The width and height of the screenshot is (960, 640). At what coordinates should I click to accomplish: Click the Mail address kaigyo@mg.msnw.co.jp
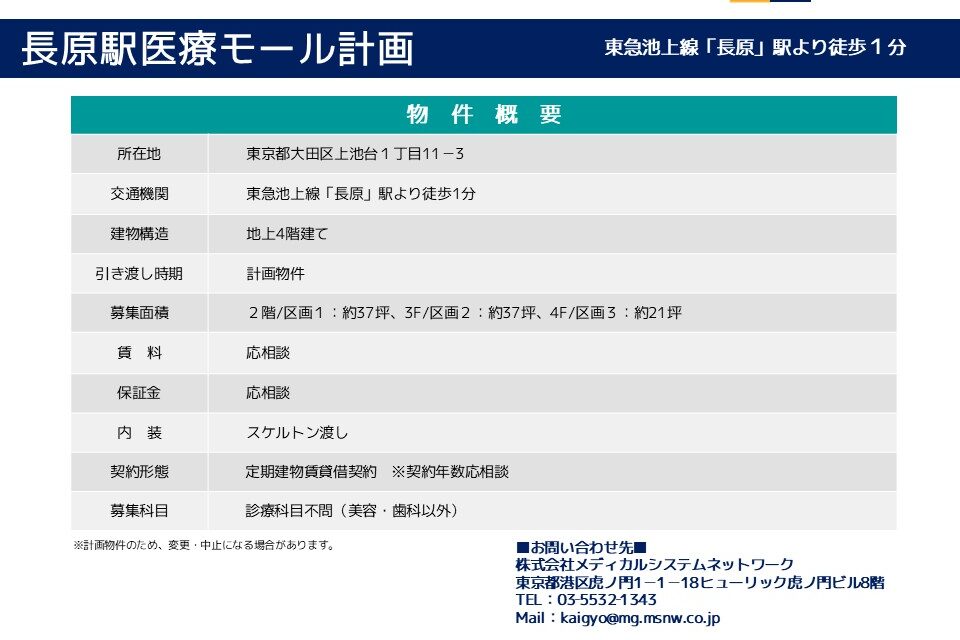617,619
